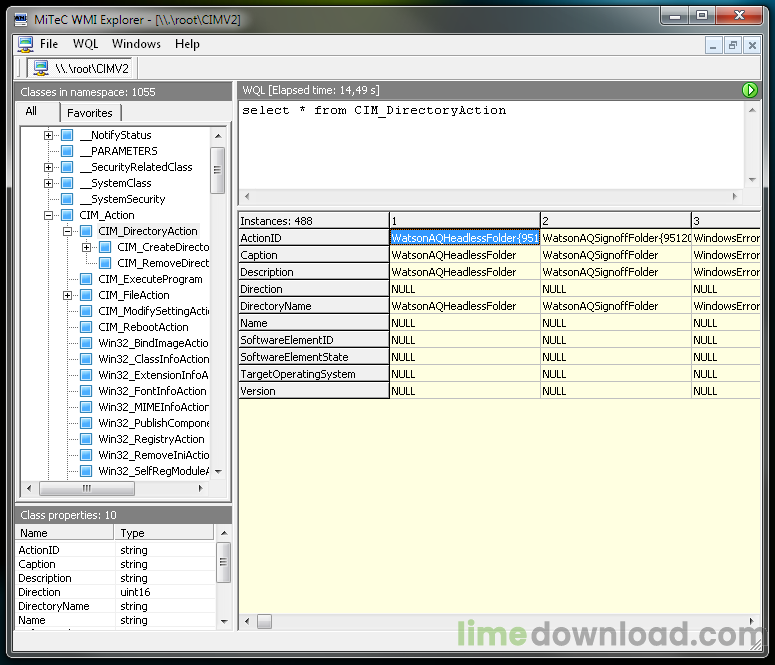The width and height of the screenshot is (775, 665).
Task: Select the Direction uint16 property row
Action: 116,592
